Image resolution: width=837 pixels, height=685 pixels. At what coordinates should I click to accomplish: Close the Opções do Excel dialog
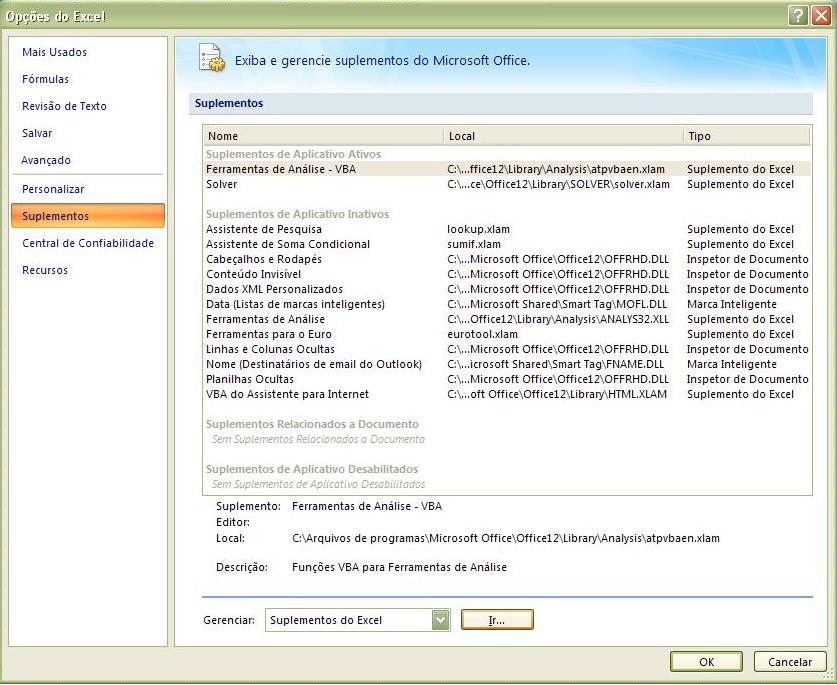tap(820, 15)
